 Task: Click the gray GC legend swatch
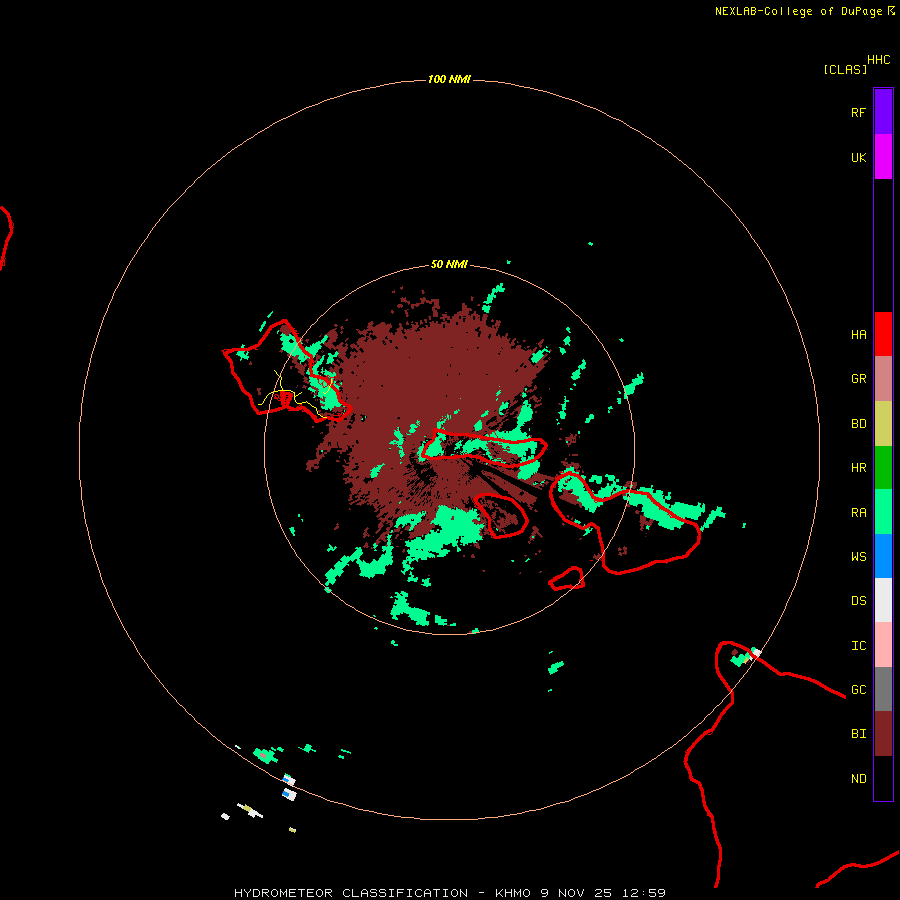point(883,689)
